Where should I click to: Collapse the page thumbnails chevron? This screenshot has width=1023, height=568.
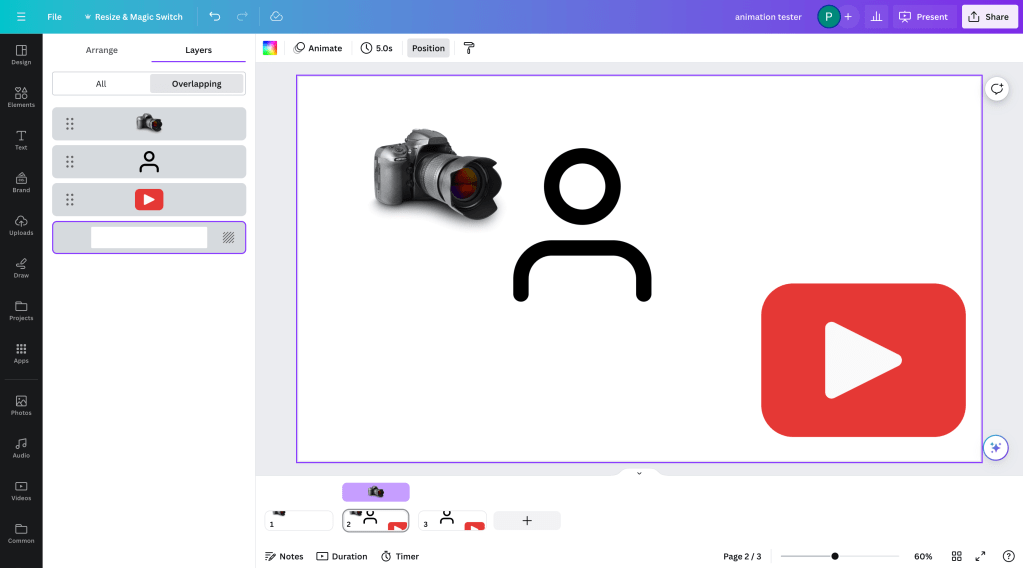(x=639, y=473)
